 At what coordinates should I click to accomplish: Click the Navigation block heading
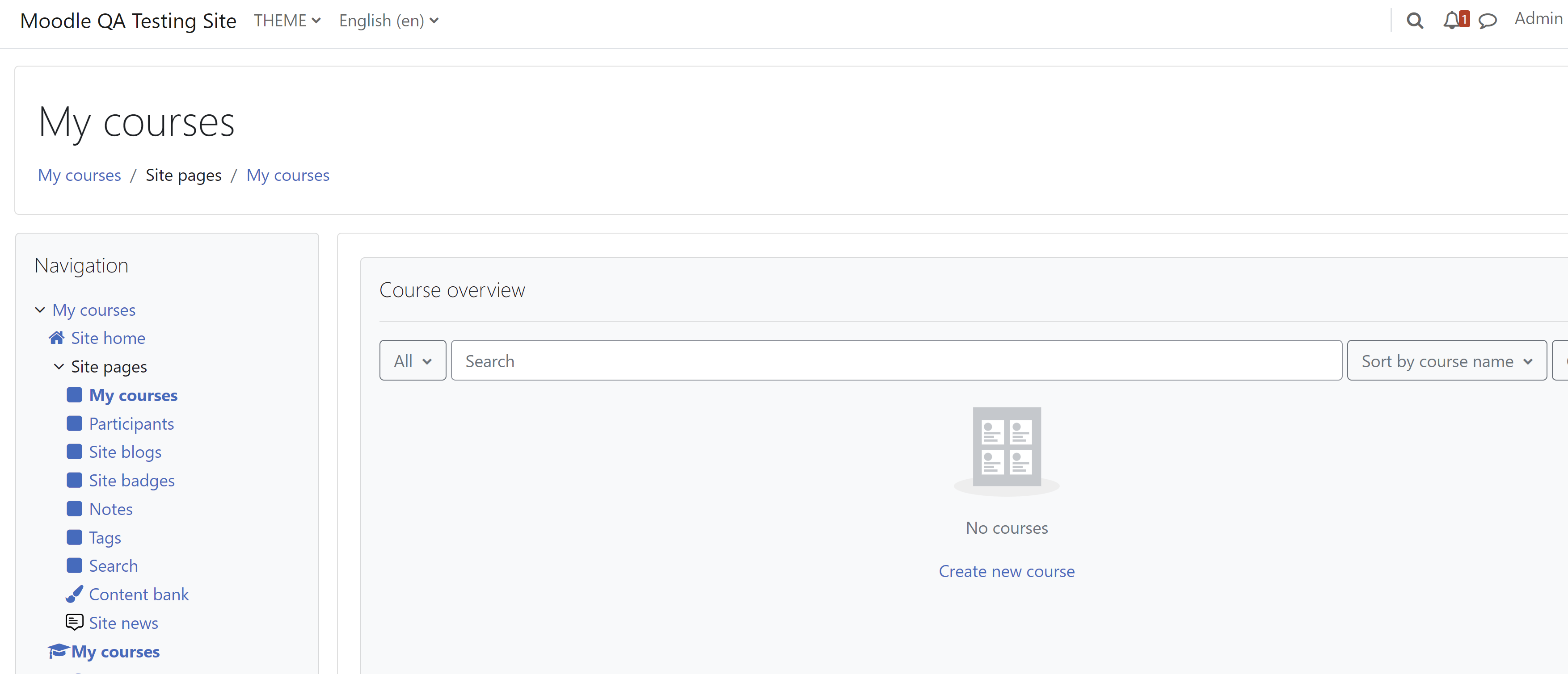(81, 266)
